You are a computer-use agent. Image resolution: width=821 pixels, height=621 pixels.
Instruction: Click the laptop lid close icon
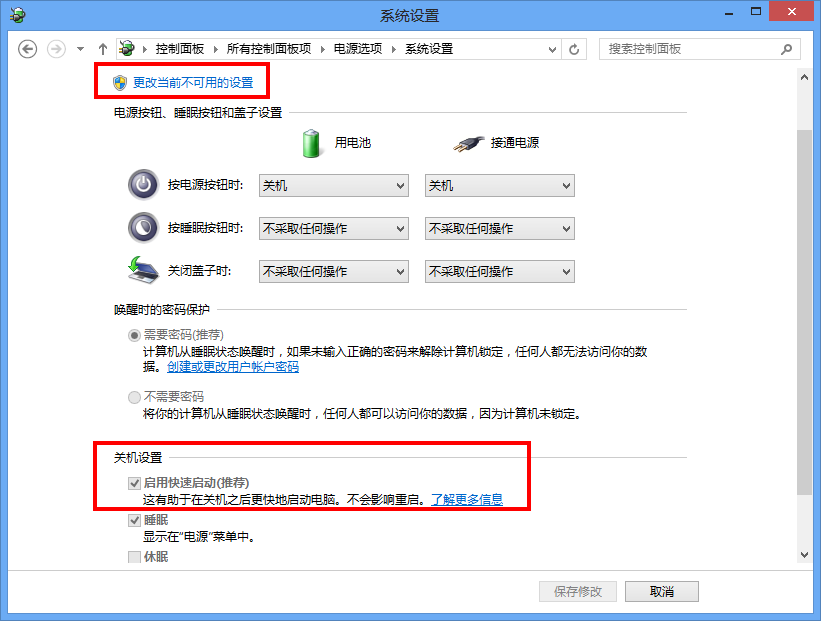click(x=143, y=270)
